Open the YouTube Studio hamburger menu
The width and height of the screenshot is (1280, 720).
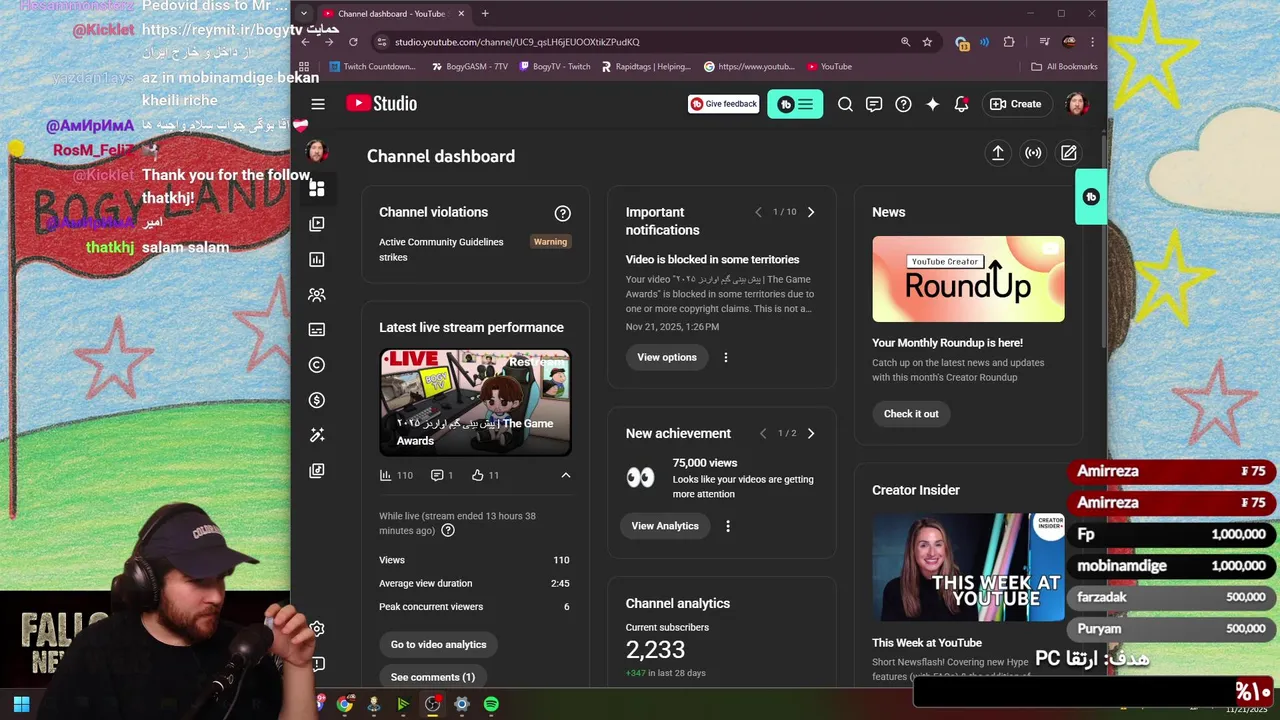tap(318, 104)
